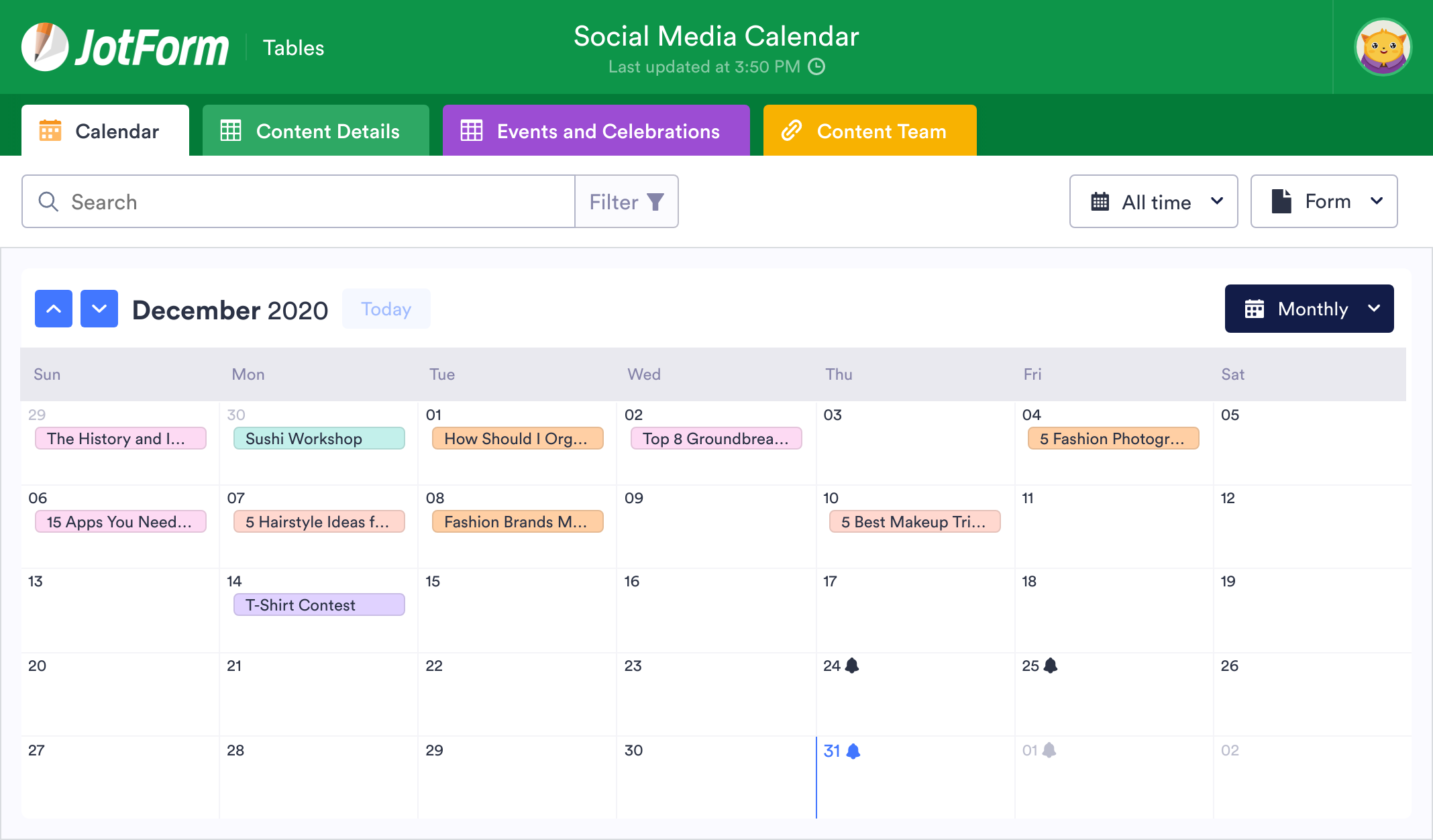Click the Today button to navigate current date
The height and width of the screenshot is (840, 1433).
(386, 309)
